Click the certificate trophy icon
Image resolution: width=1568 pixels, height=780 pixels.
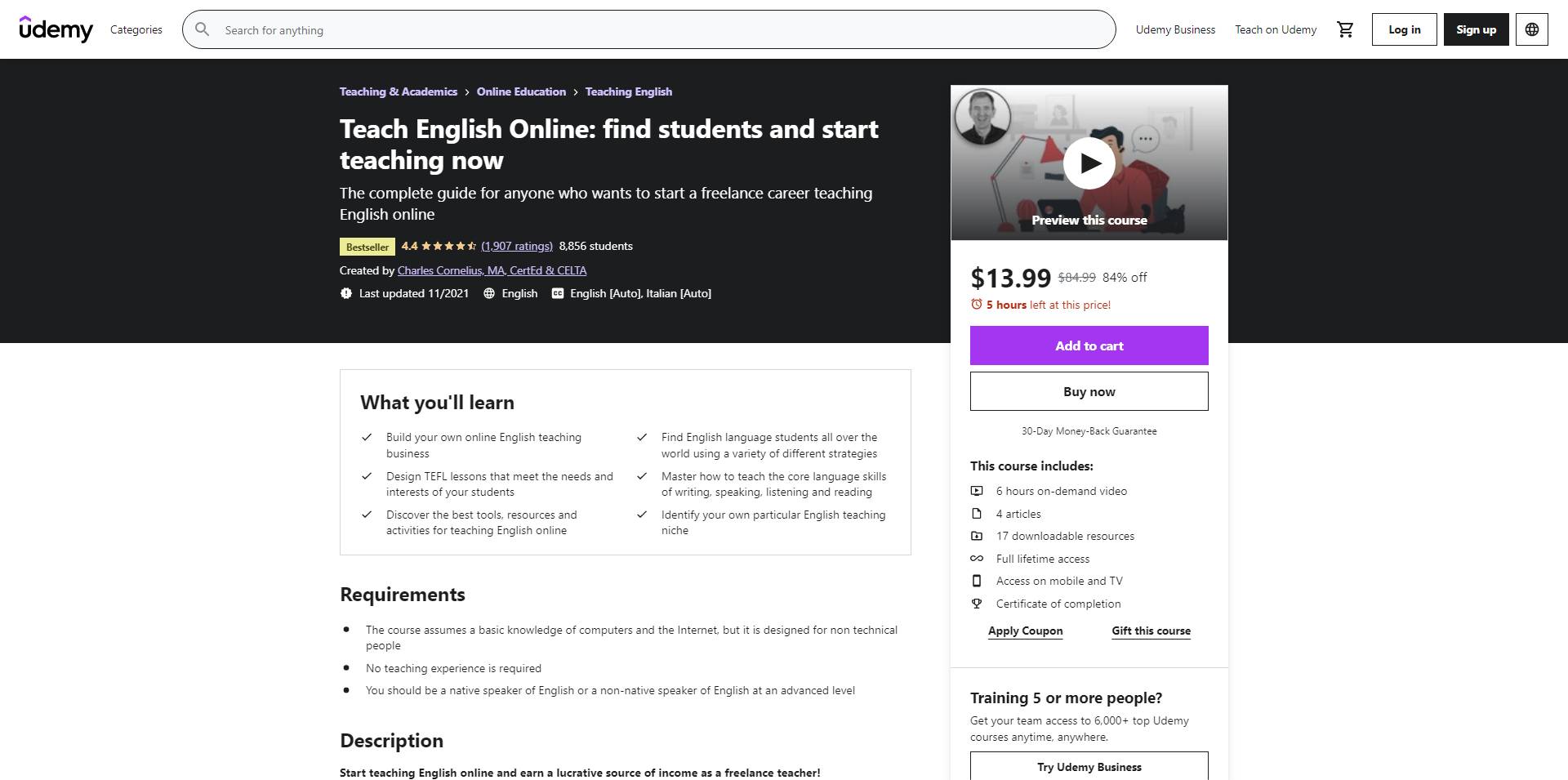click(976, 604)
